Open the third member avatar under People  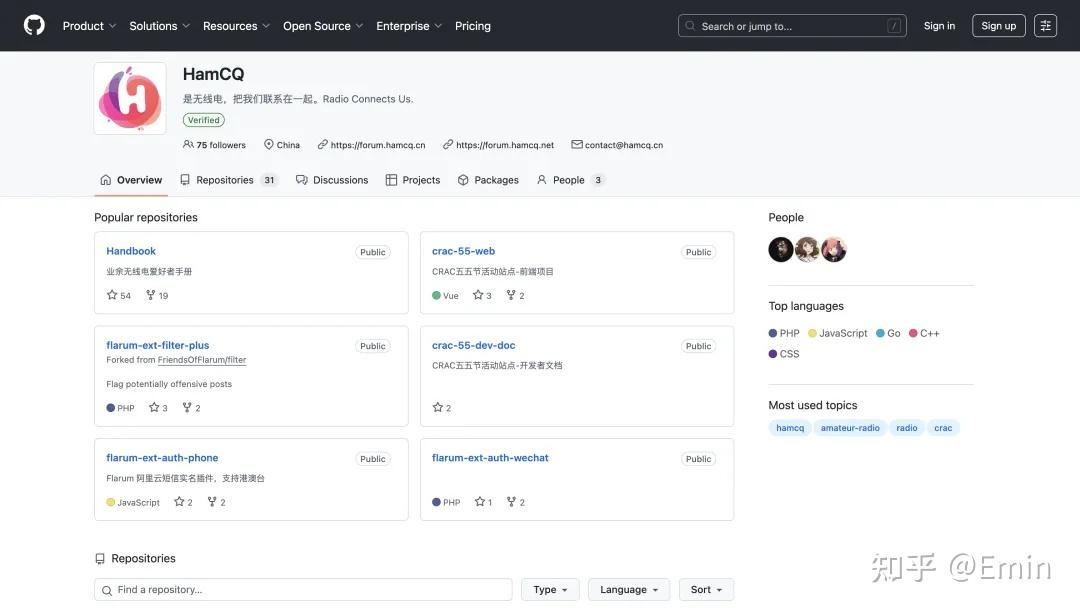pos(834,250)
